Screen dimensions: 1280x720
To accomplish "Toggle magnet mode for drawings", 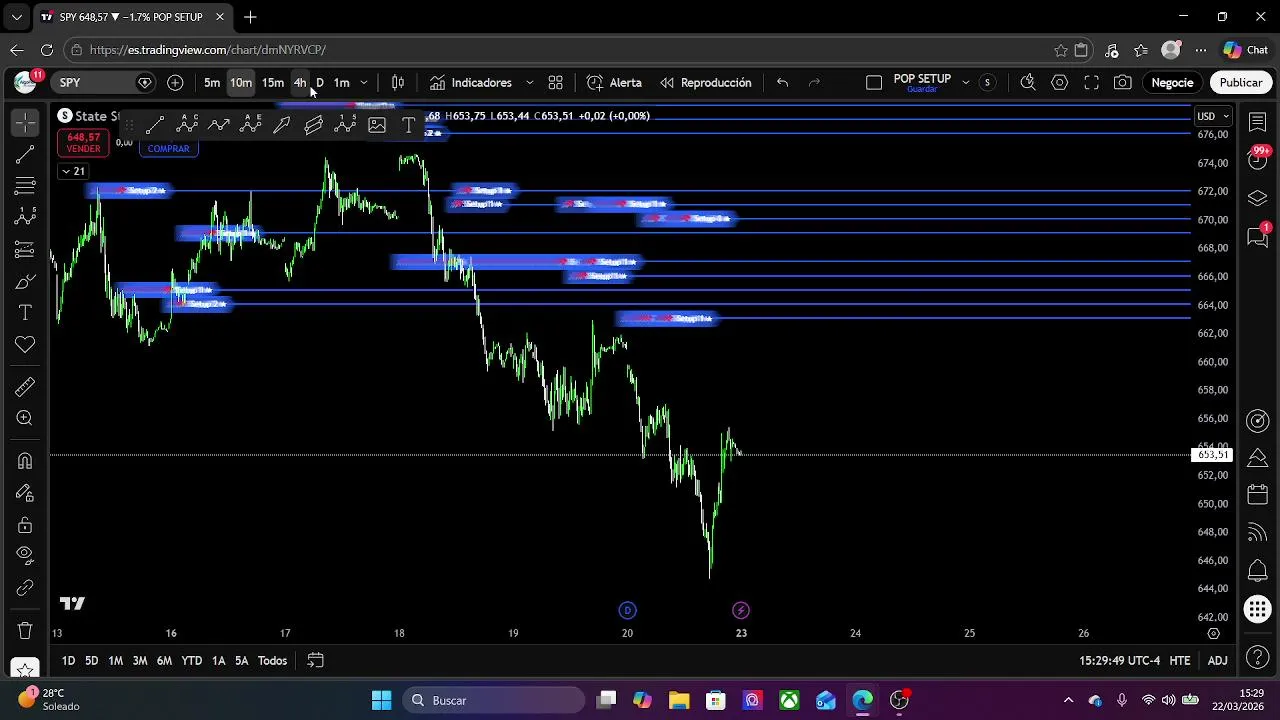I will [25, 461].
